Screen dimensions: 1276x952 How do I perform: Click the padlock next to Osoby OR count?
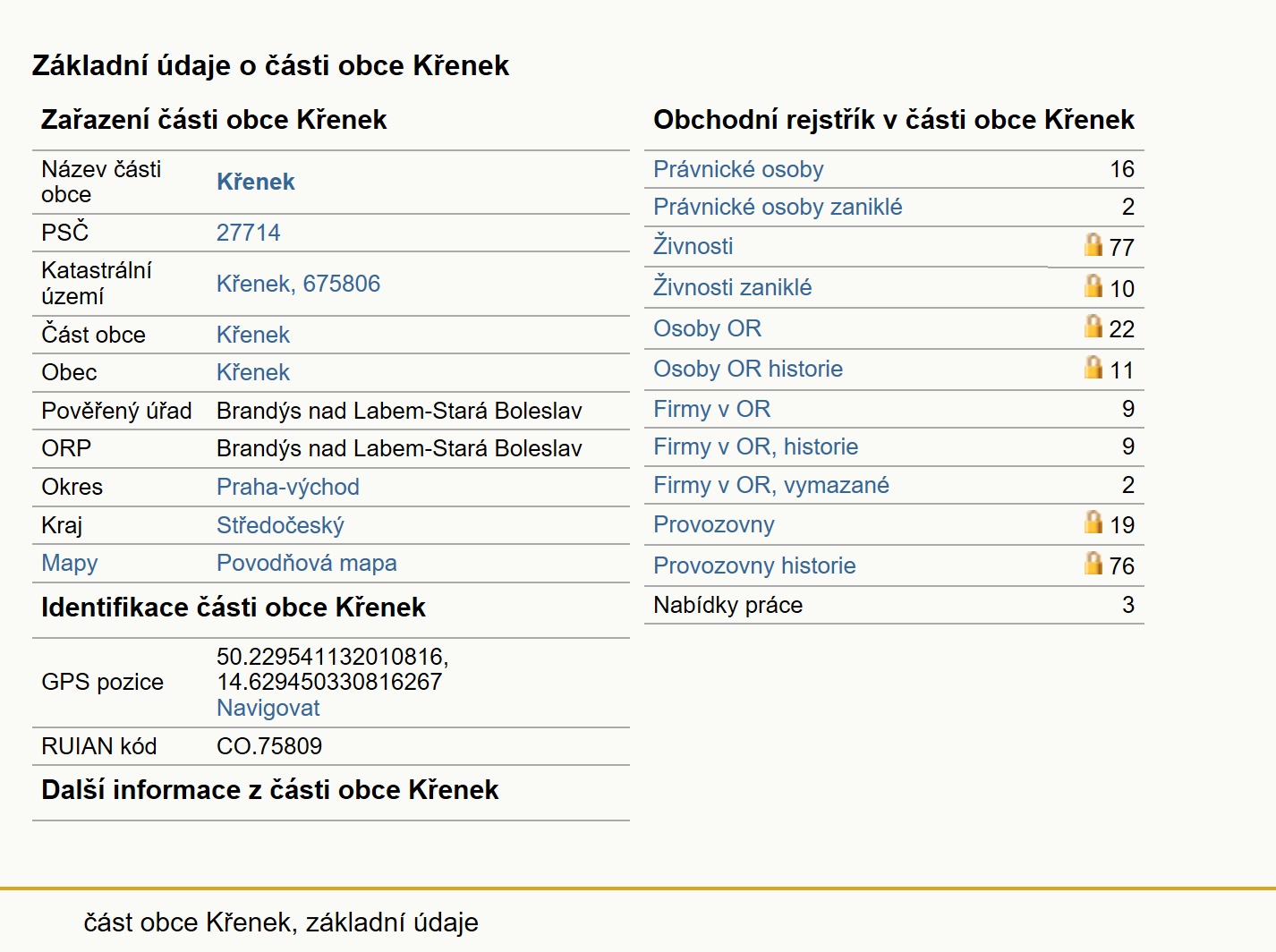tap(1093, 326)
